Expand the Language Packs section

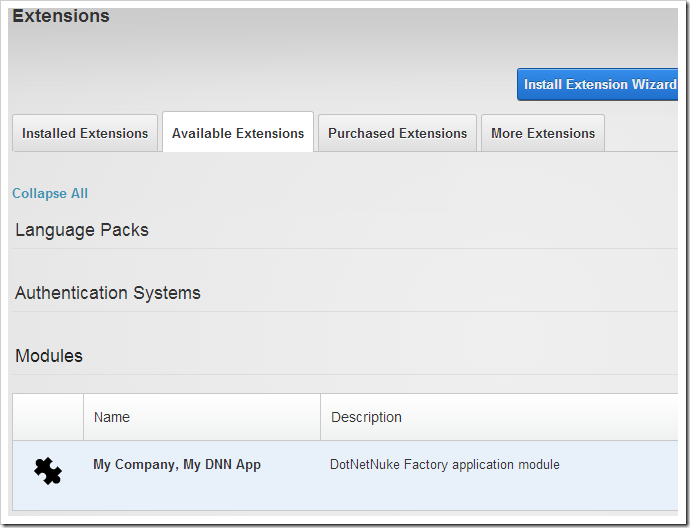point(82,230)
